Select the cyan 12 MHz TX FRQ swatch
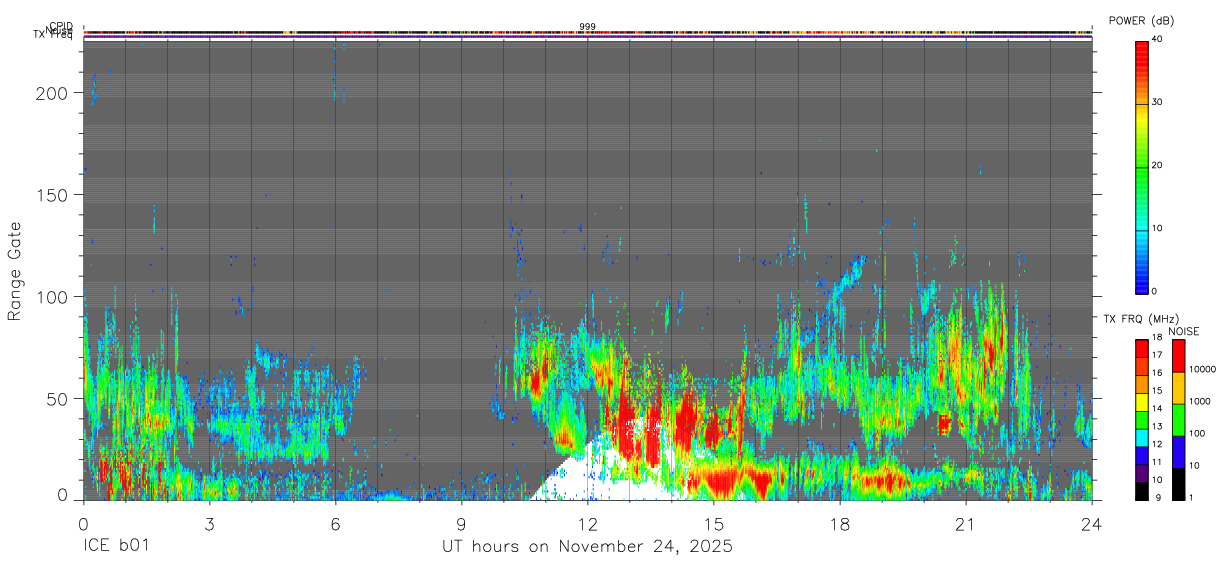This screenshot has width=1228, height=567. [x=1142, y=438]
